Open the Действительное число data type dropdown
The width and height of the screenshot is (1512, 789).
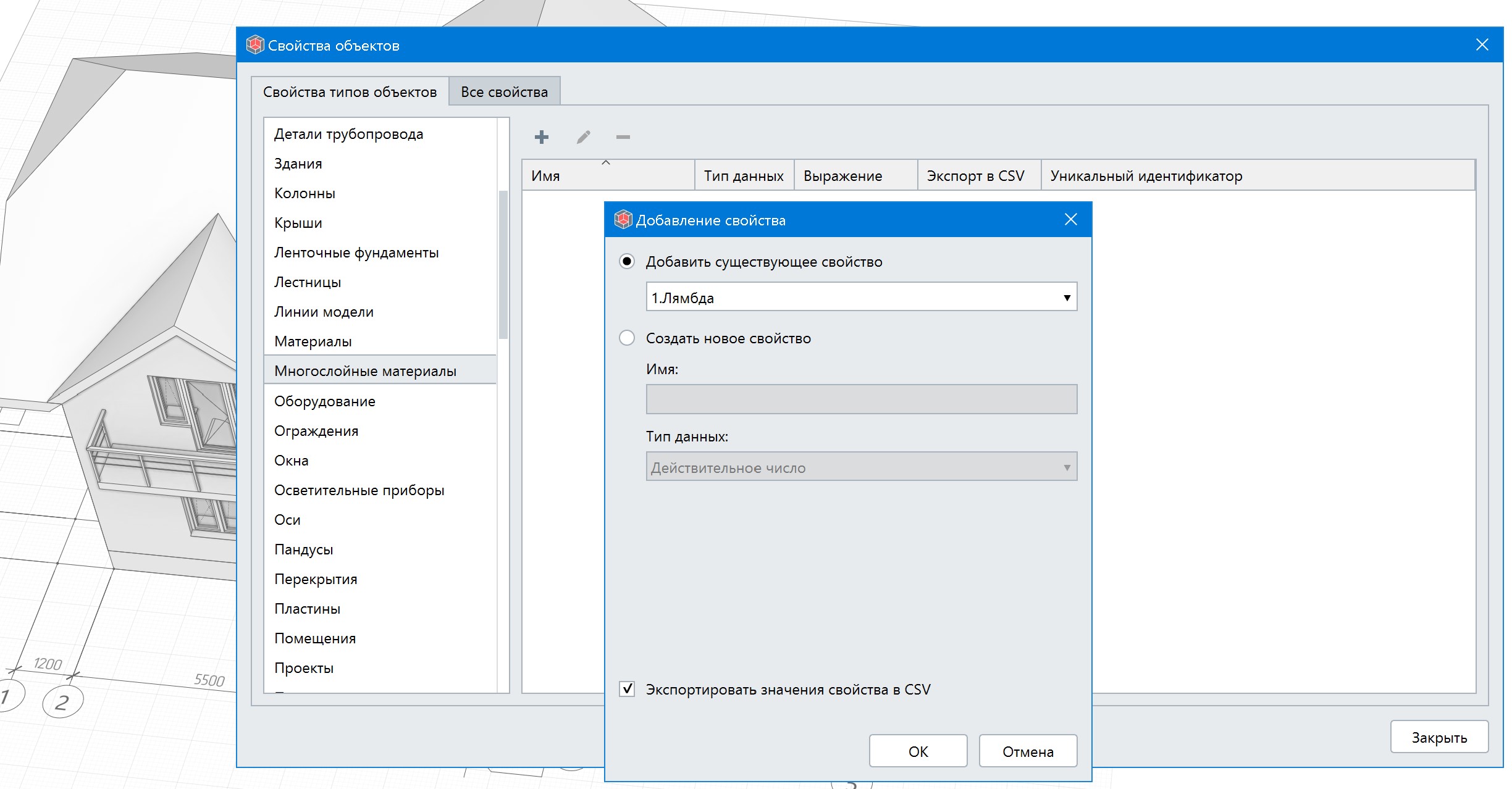(x=862, y=467)
